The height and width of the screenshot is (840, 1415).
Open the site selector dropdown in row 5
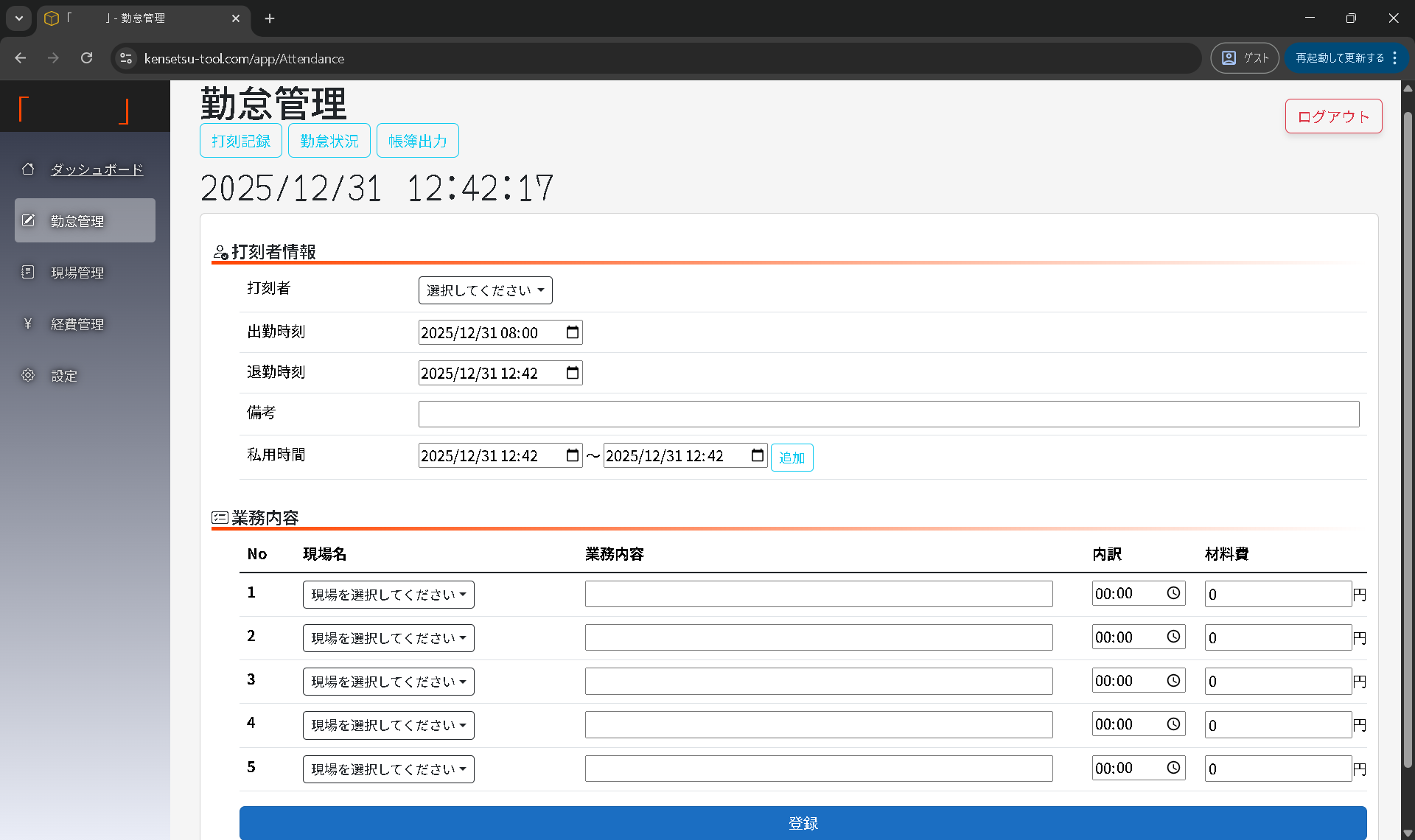(x=388, y=769)
